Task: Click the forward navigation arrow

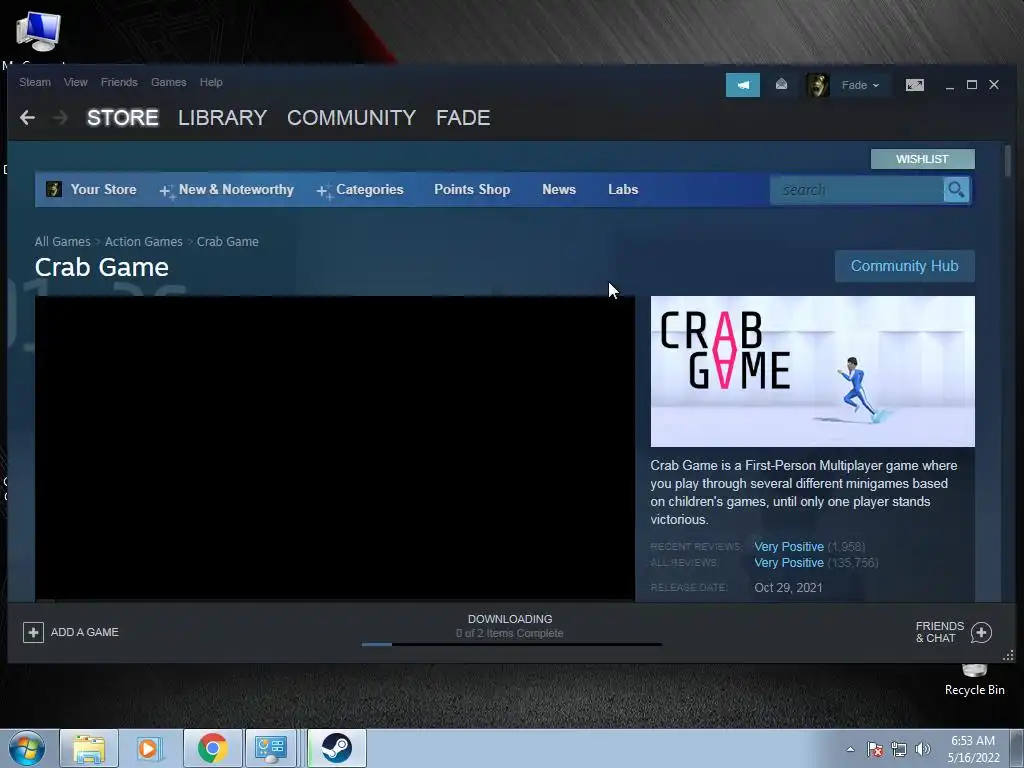Action: (61, 118)
